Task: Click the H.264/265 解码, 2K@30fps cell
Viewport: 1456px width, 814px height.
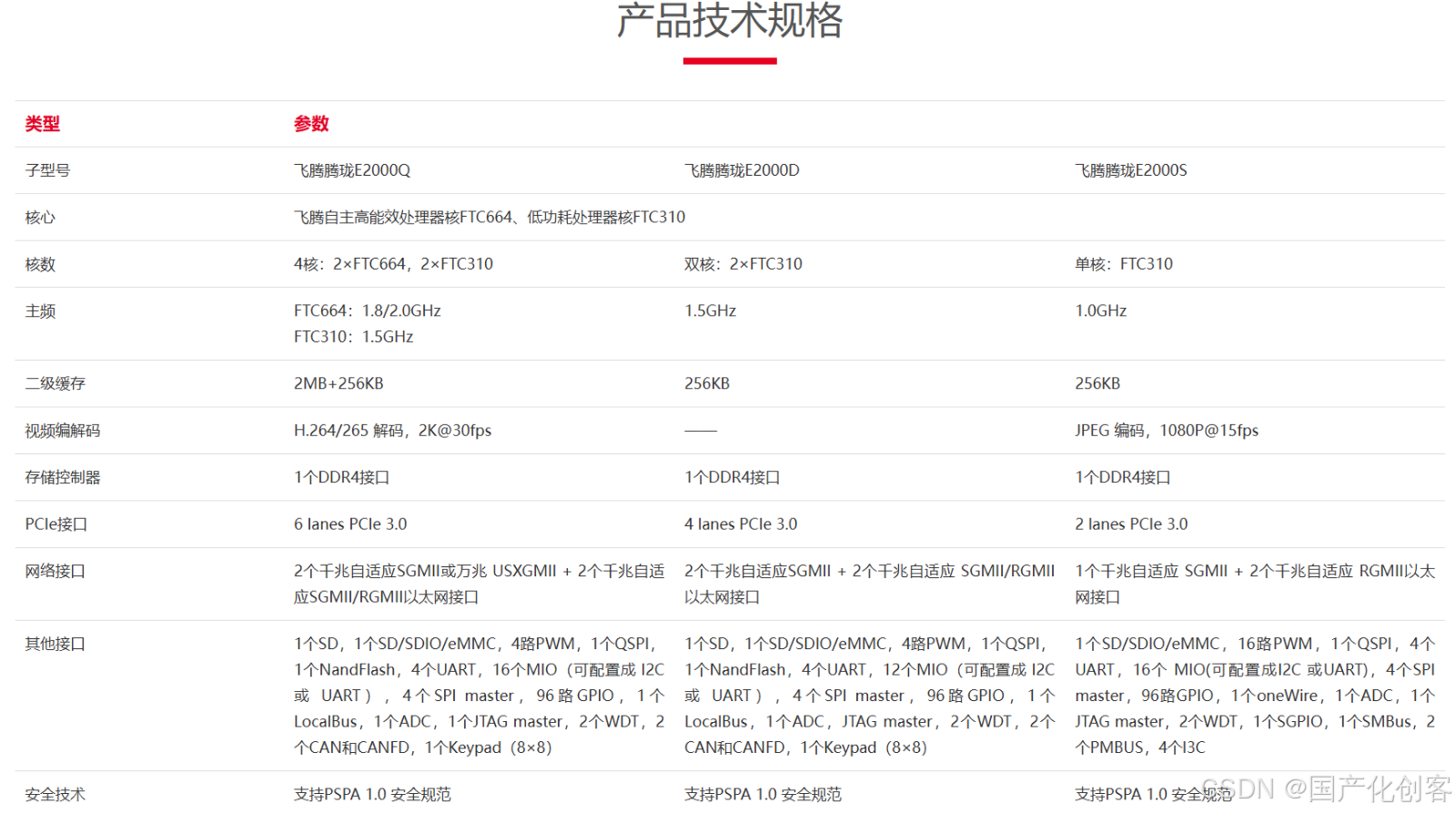Action: click(x=392, y=431)
